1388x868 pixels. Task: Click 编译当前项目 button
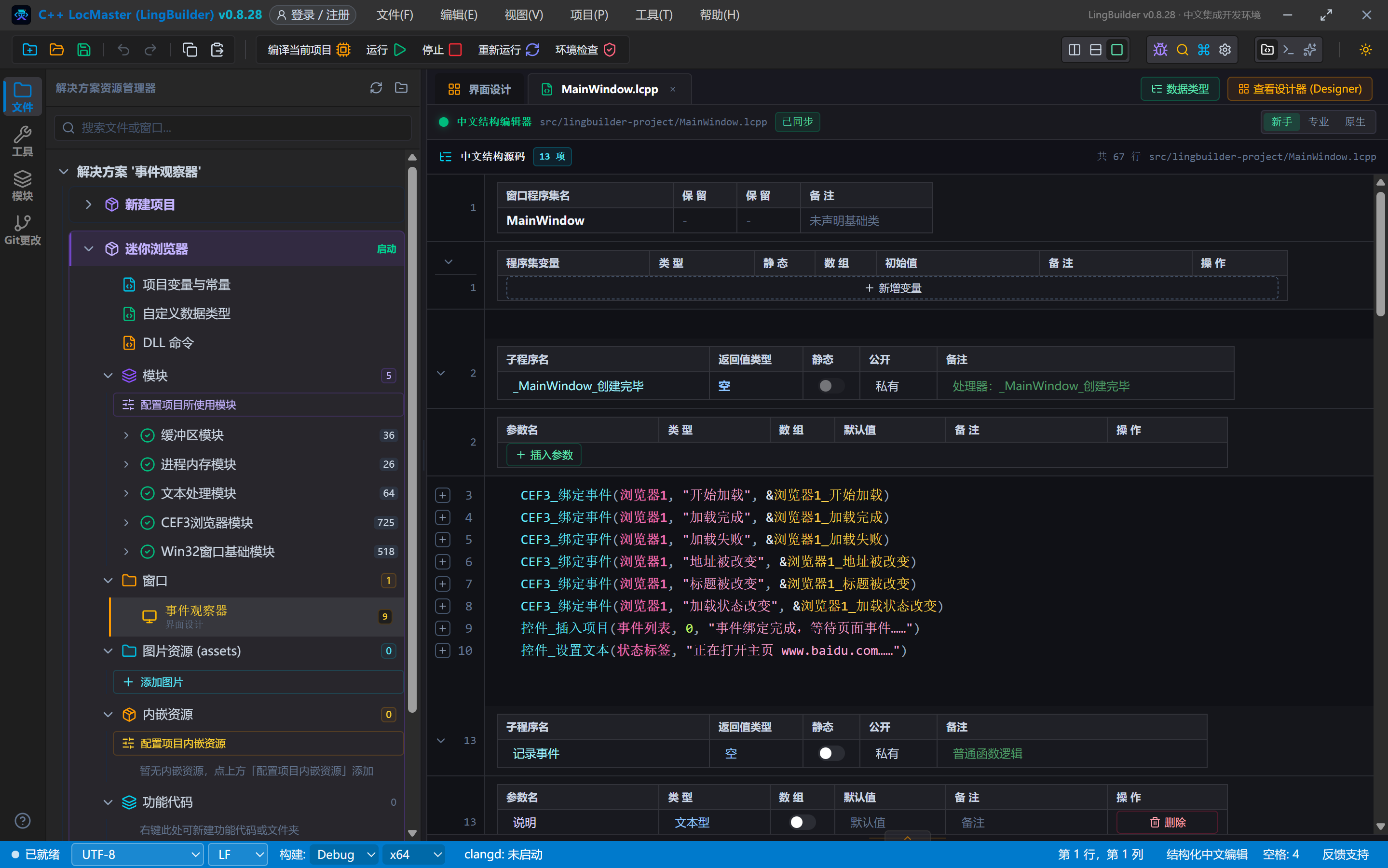click(309, 50)
